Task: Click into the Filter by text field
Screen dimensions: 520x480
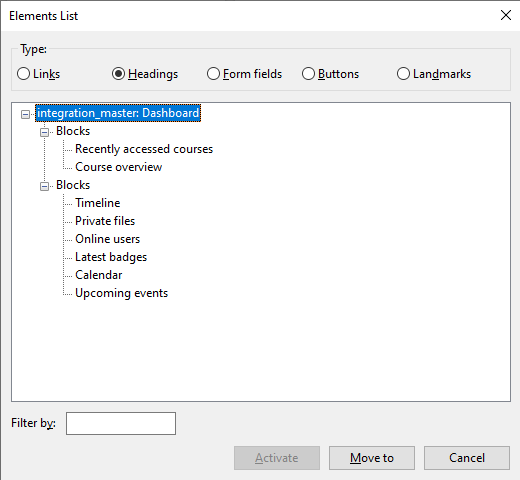Action: 121,423
